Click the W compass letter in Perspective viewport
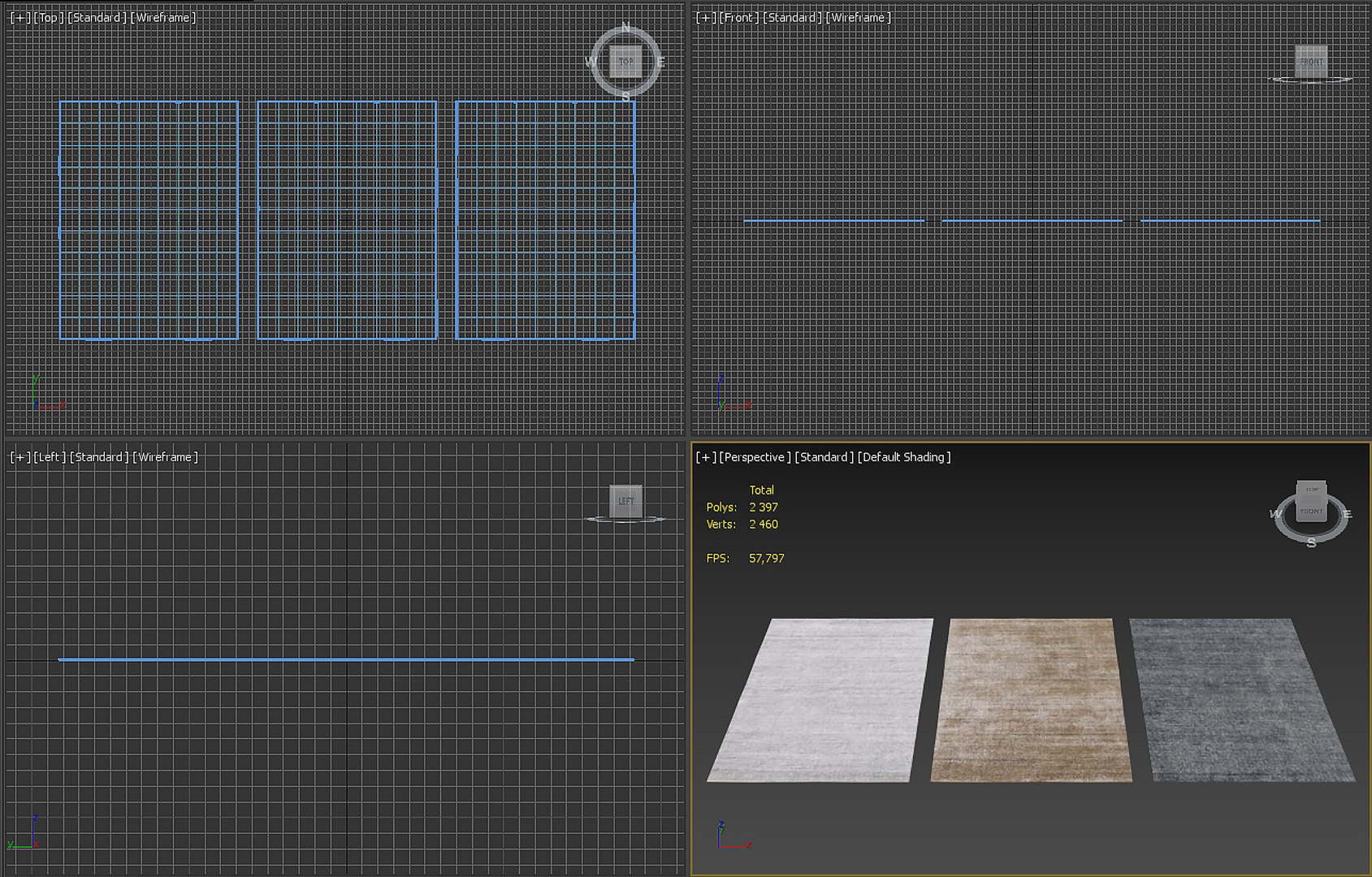The width and height of the screenshot is (1372, 877). (x=1275, y=514)
